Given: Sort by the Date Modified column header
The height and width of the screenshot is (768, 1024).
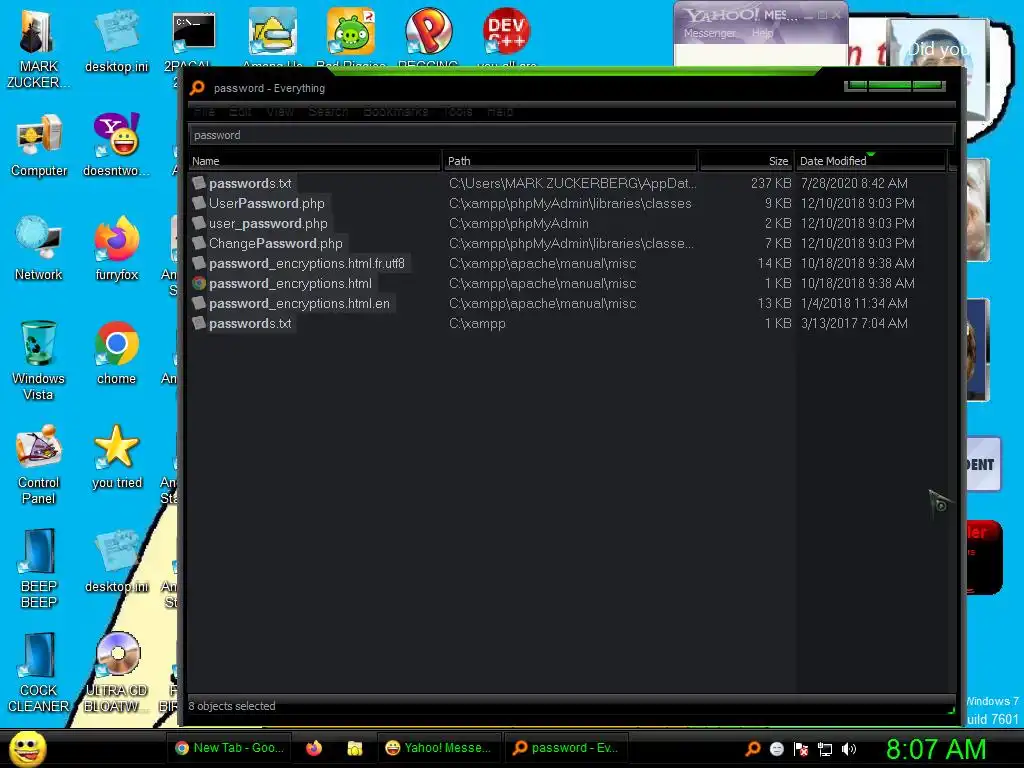Looking at the screenshot, I should [x=871, y=161].
